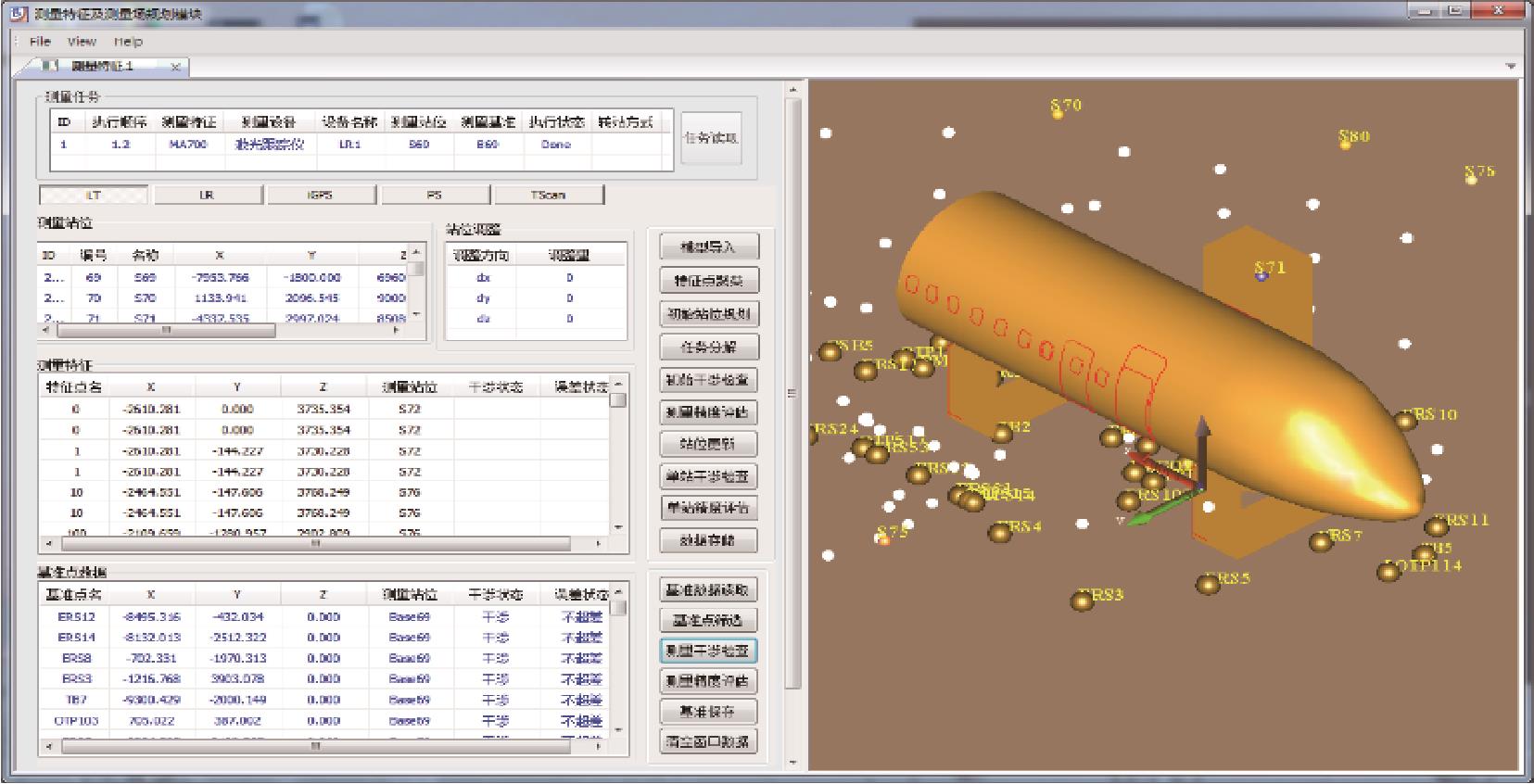
Task: Click the 模型导入 button
Action: coord(709,247)
